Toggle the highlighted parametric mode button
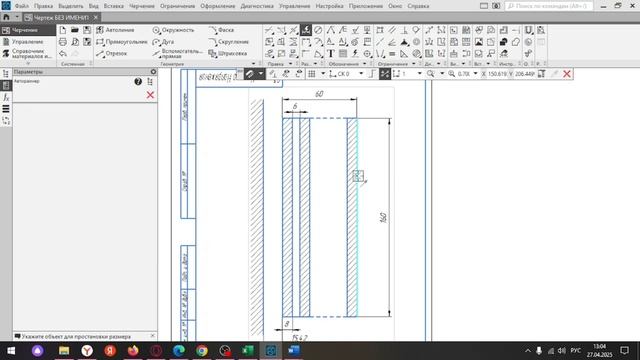 tap(384, 74)
